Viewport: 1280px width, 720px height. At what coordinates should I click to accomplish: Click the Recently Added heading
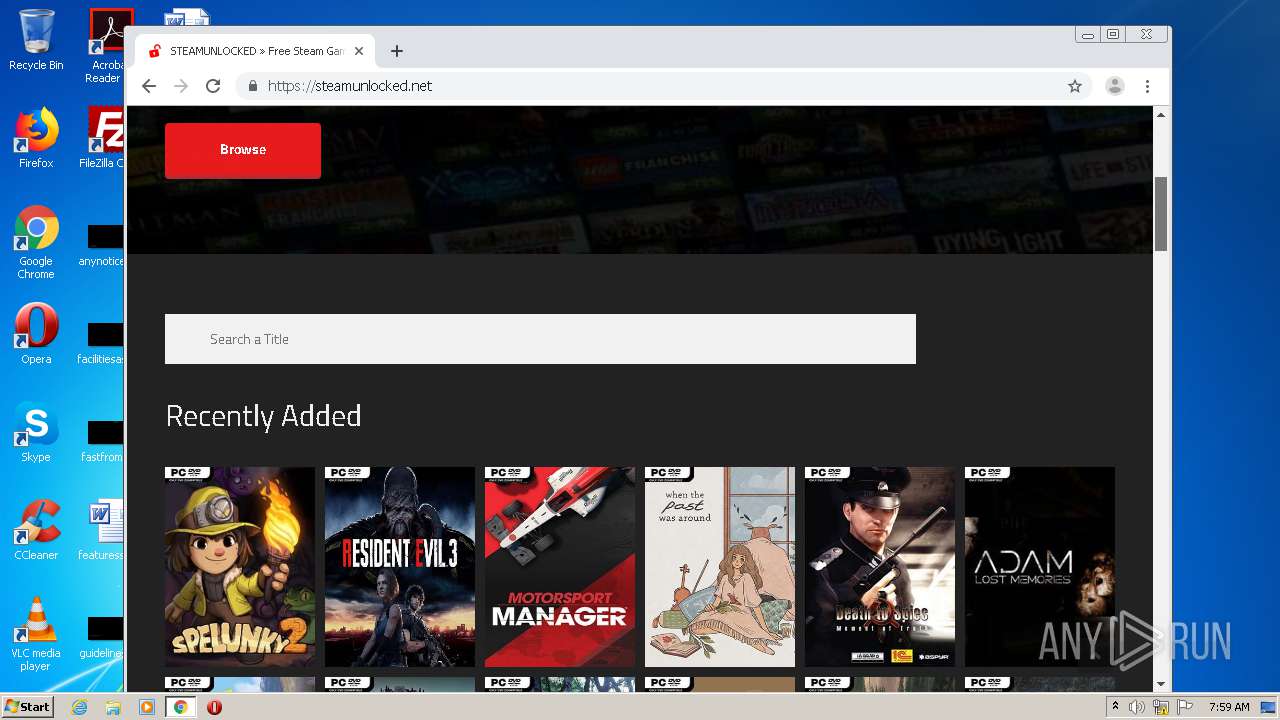pyautogui.click(x=263, y=416)
